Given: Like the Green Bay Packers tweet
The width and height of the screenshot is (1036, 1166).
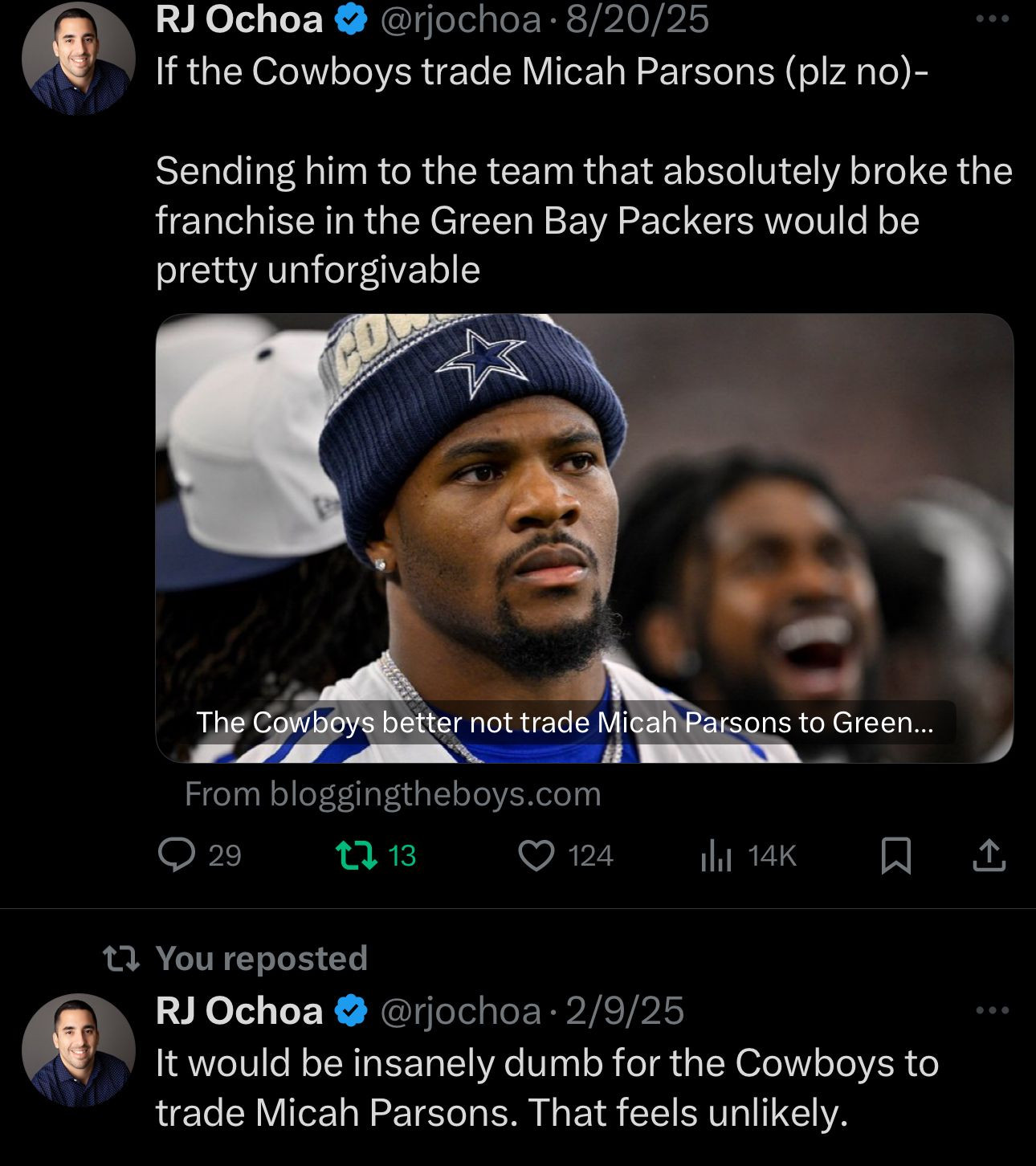Looking at the screenshot, I should point(565,855).
